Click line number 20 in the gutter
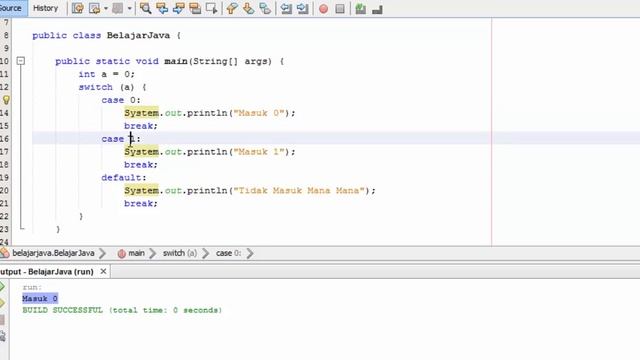The image size is (640, 360). coord(4,191)
